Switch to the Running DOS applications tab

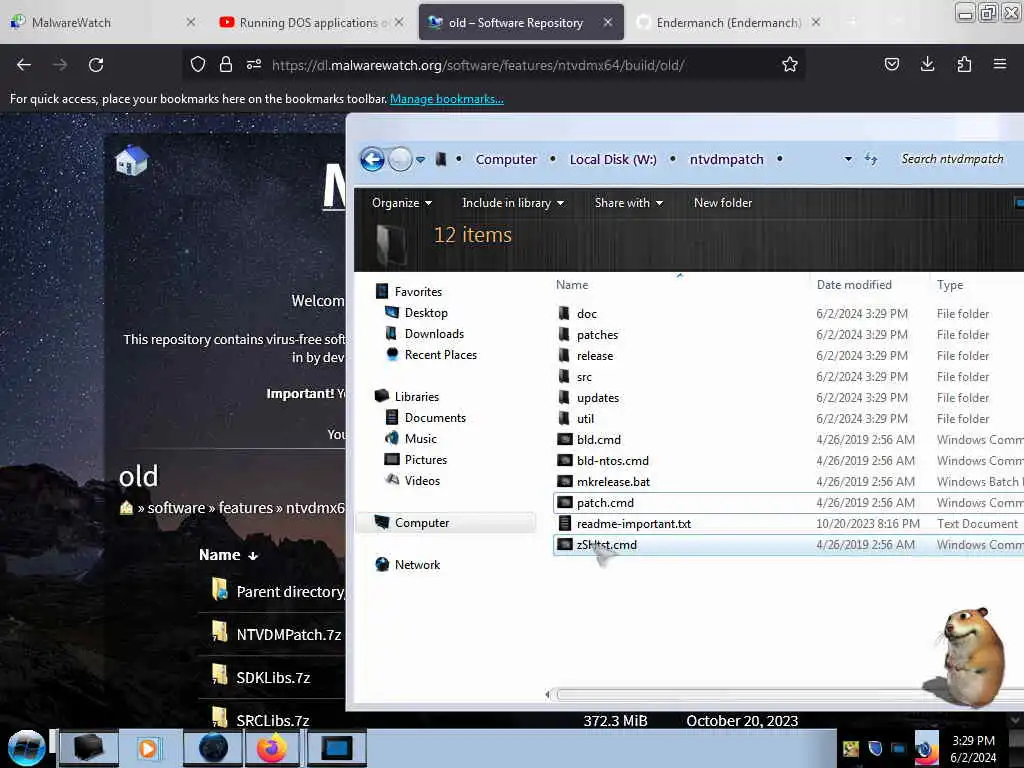pos(308,23)
